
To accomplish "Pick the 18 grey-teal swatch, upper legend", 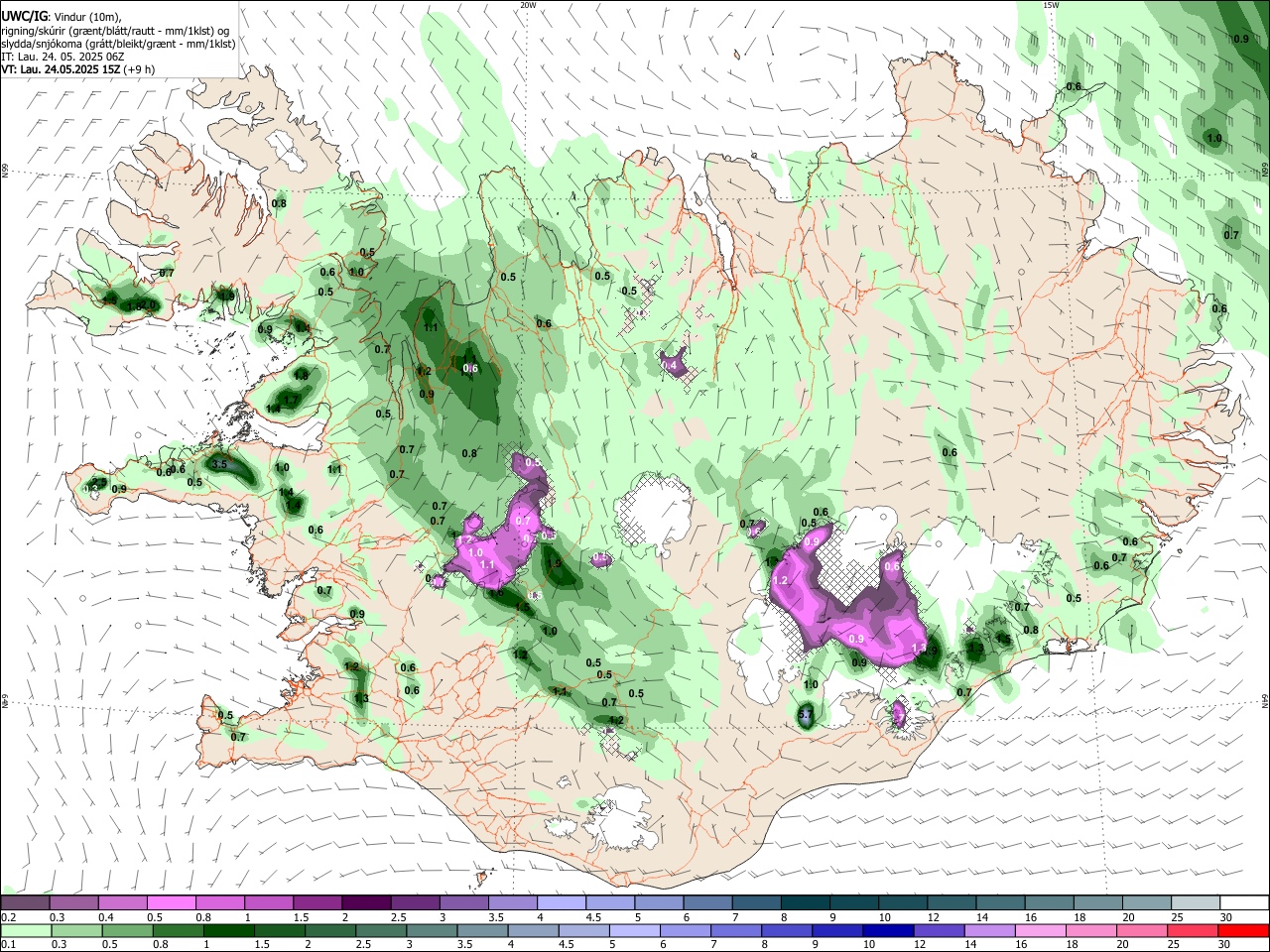I will (1098, 902).
